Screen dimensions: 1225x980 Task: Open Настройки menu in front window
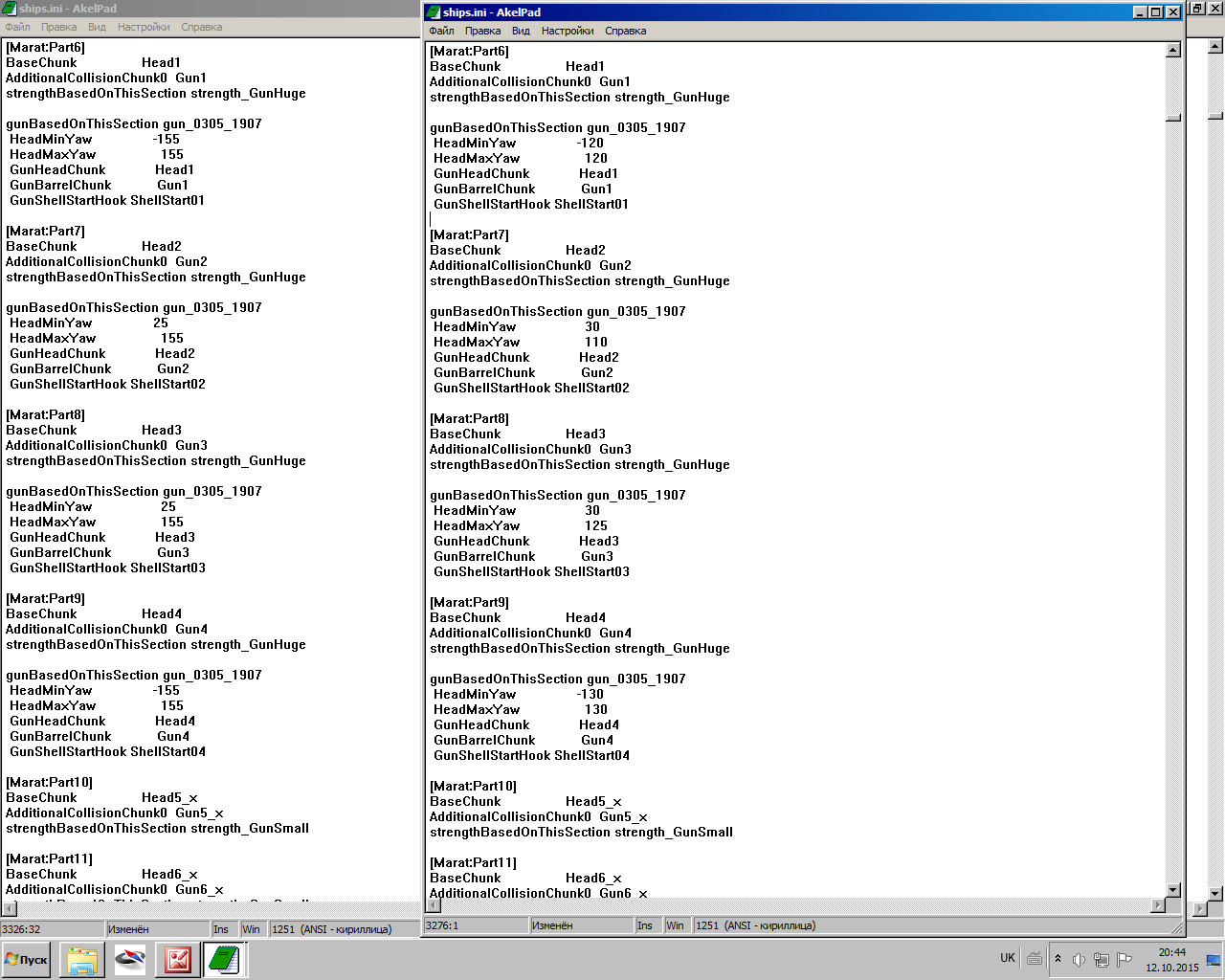[568, 31]
